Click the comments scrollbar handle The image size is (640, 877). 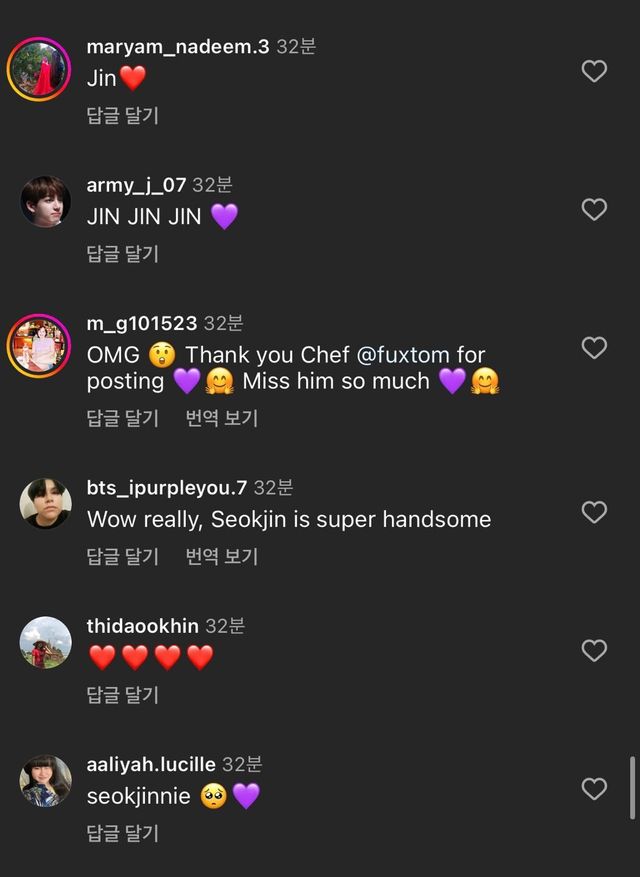(x=631, y=787)
